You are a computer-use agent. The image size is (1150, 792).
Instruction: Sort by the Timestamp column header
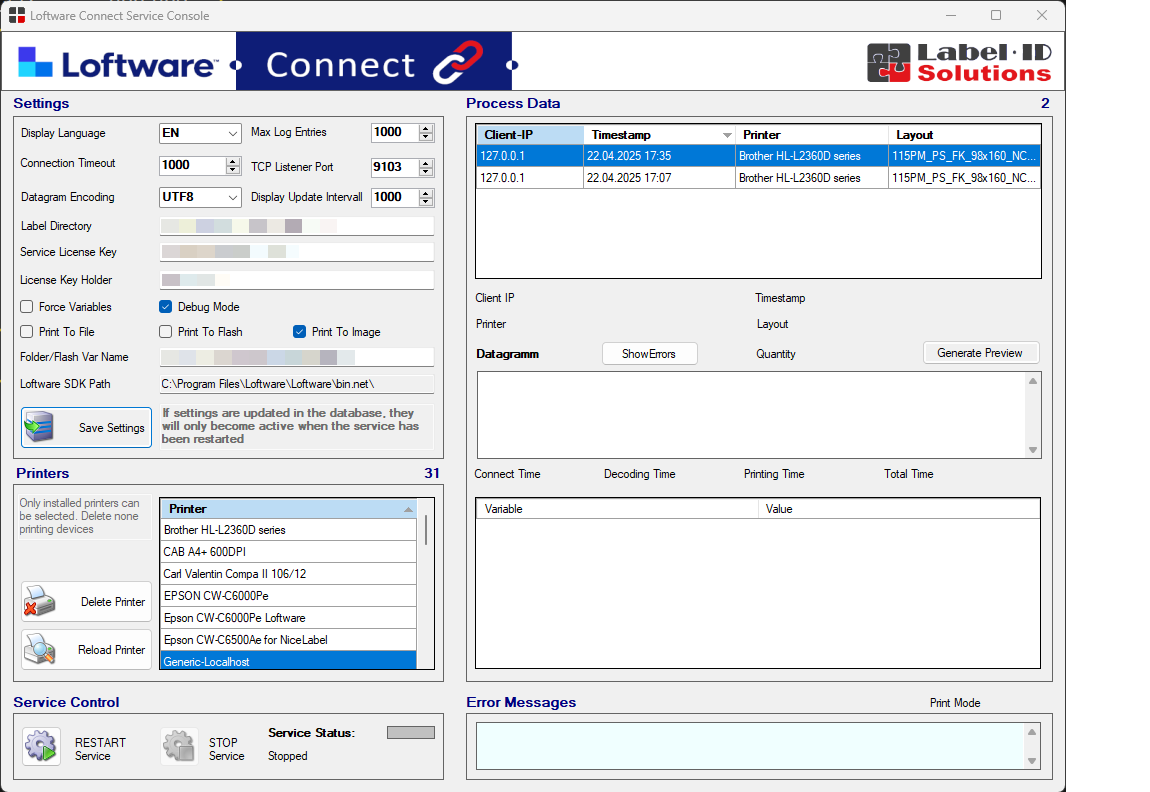coord(659,135)
